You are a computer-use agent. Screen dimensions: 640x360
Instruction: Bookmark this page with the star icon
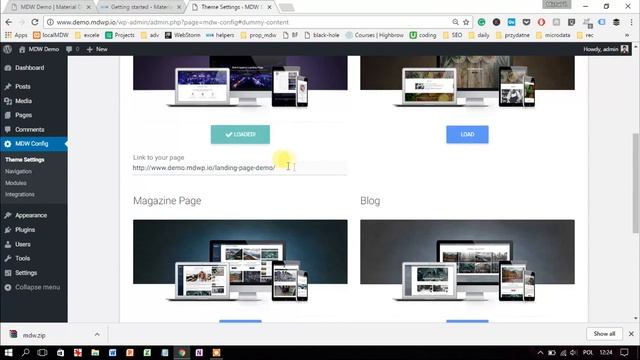coord(466,22)
